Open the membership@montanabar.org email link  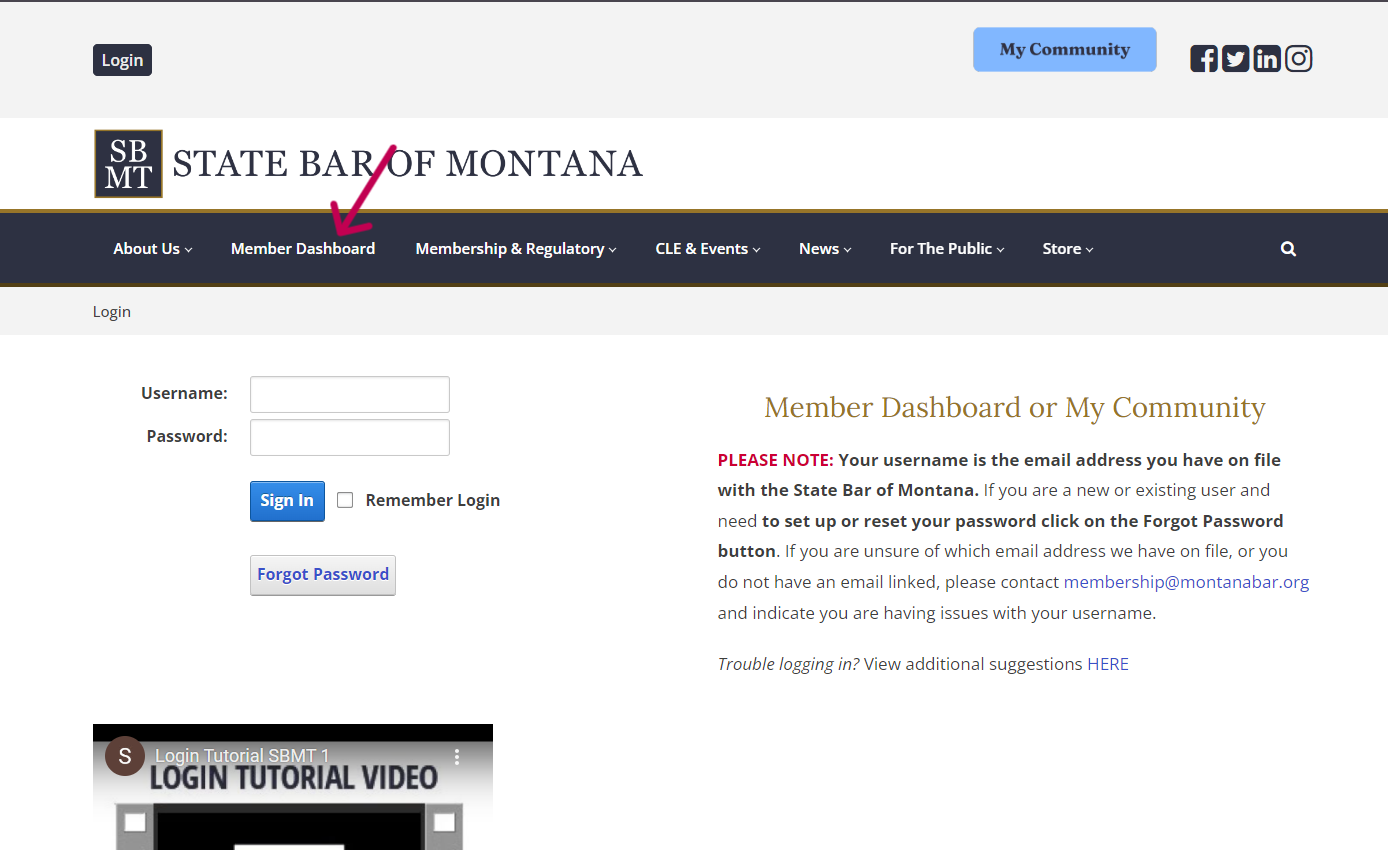pos(1186,582)
